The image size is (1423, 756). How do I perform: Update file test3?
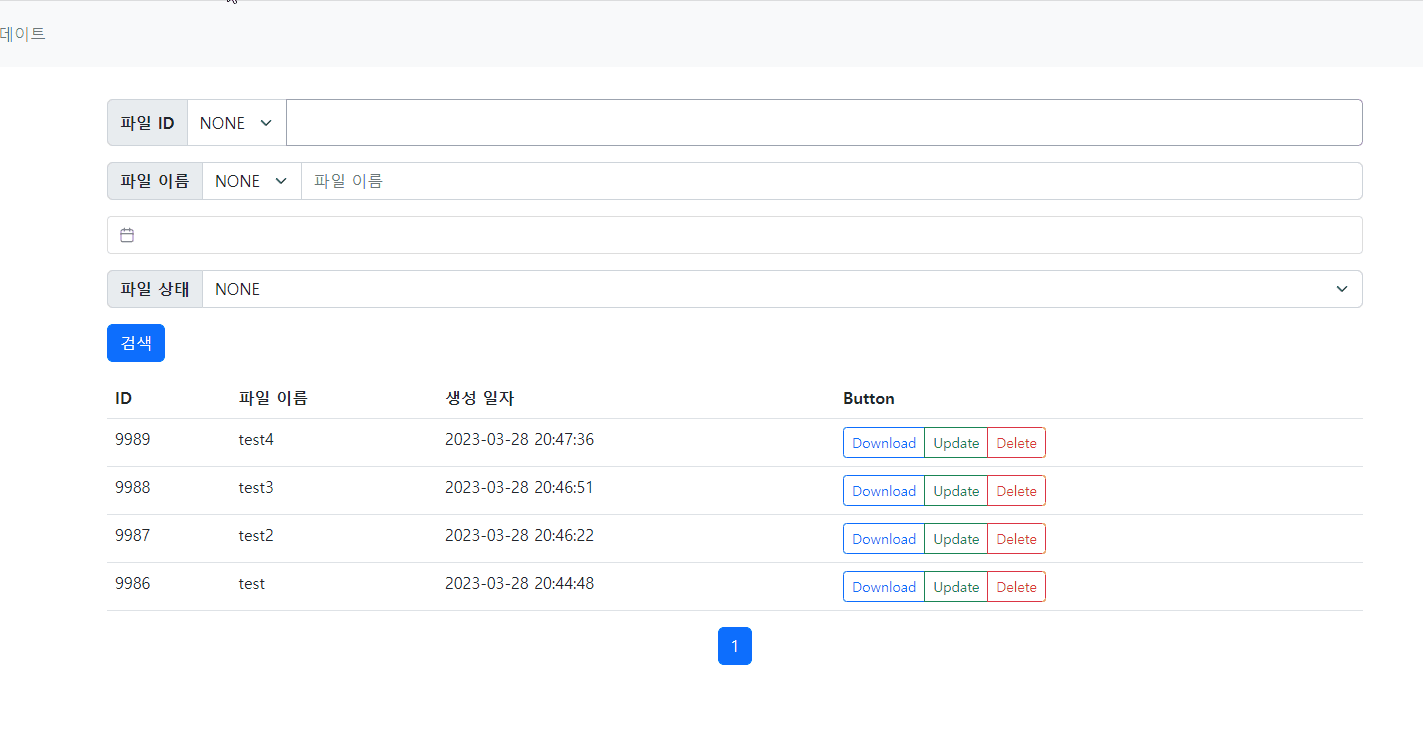(x=956, y=491)
